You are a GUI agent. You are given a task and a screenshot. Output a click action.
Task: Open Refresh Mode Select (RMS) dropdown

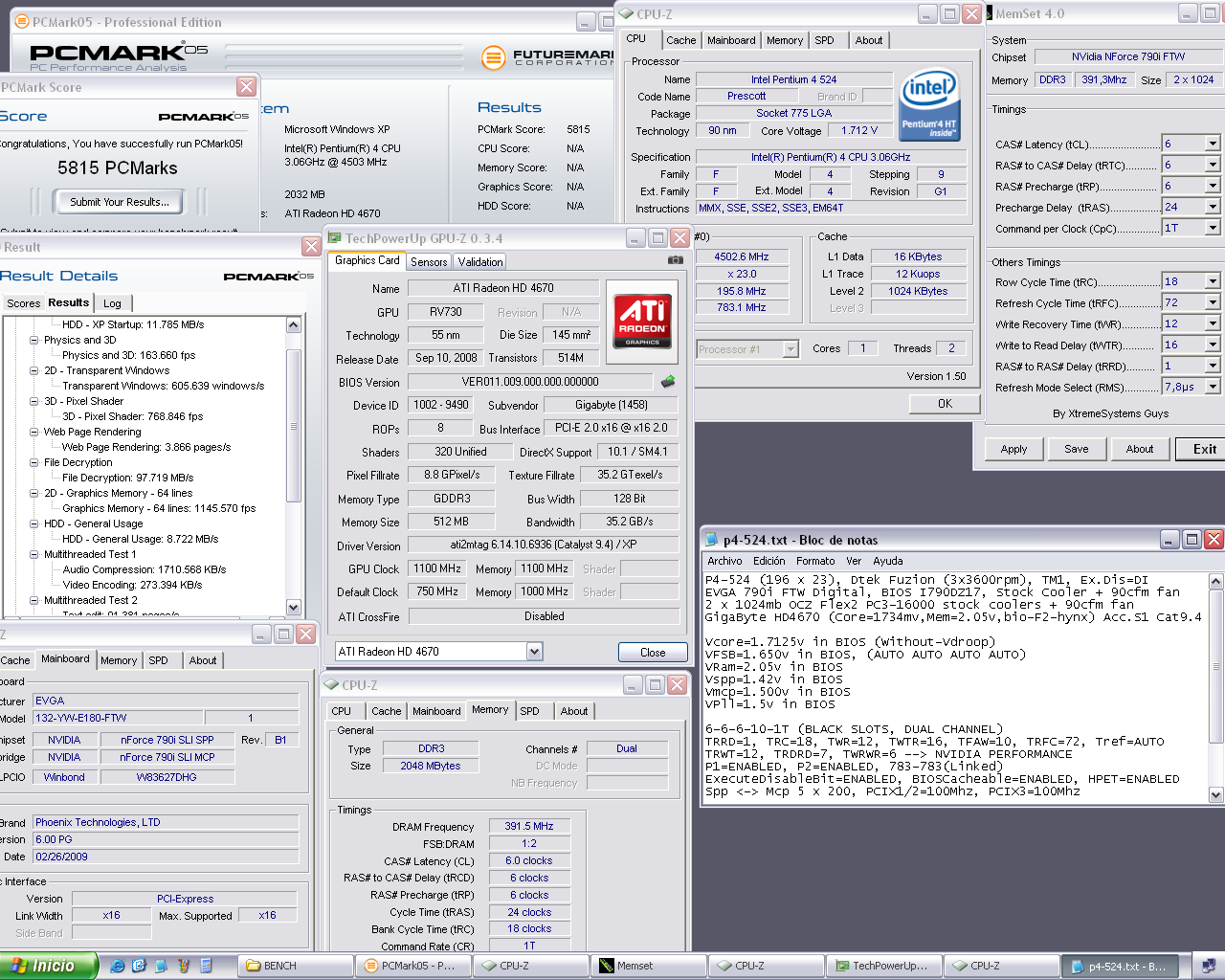click(1213, 387)
